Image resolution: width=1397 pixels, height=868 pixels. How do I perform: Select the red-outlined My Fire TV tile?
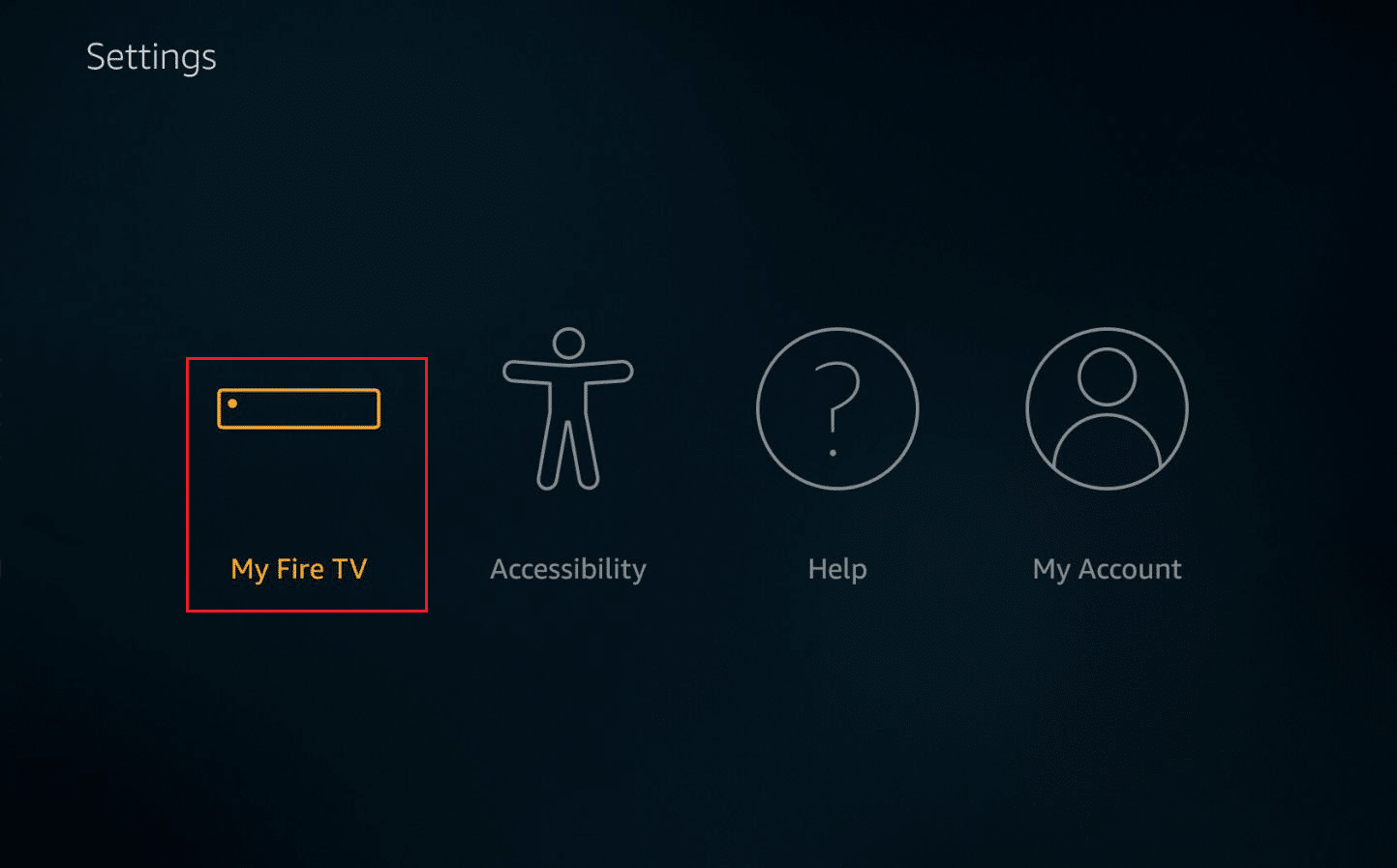pyautogui.click(x=307, y=485)
